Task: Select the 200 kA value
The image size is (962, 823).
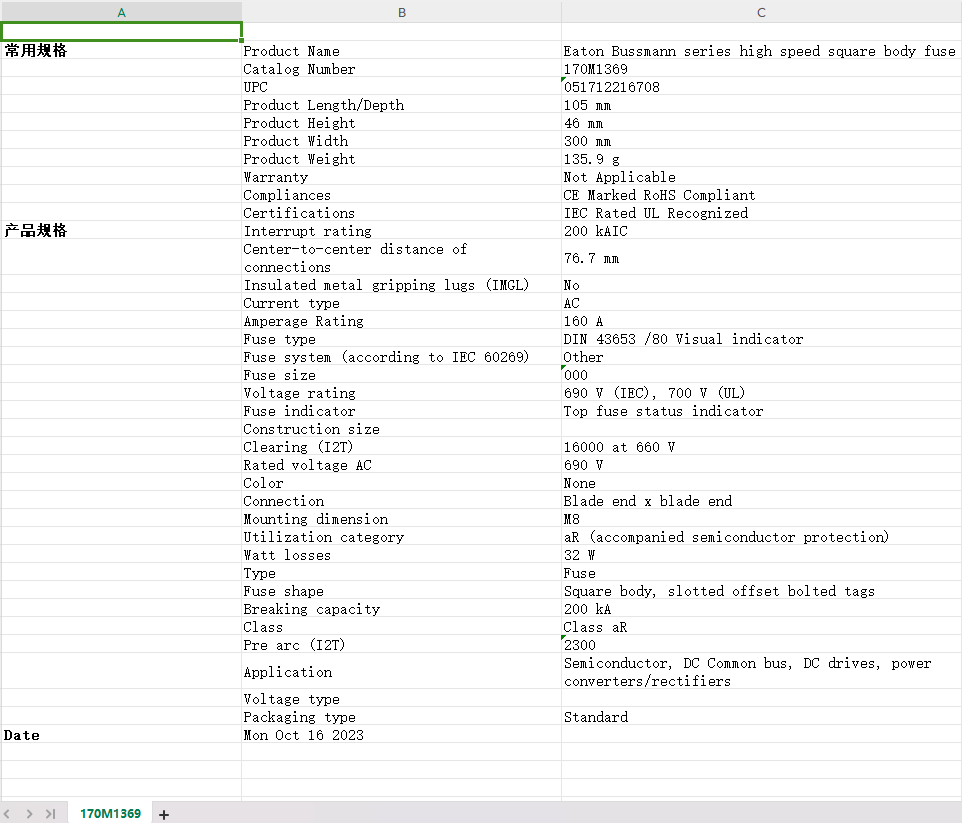Action: tap(761, 609)
